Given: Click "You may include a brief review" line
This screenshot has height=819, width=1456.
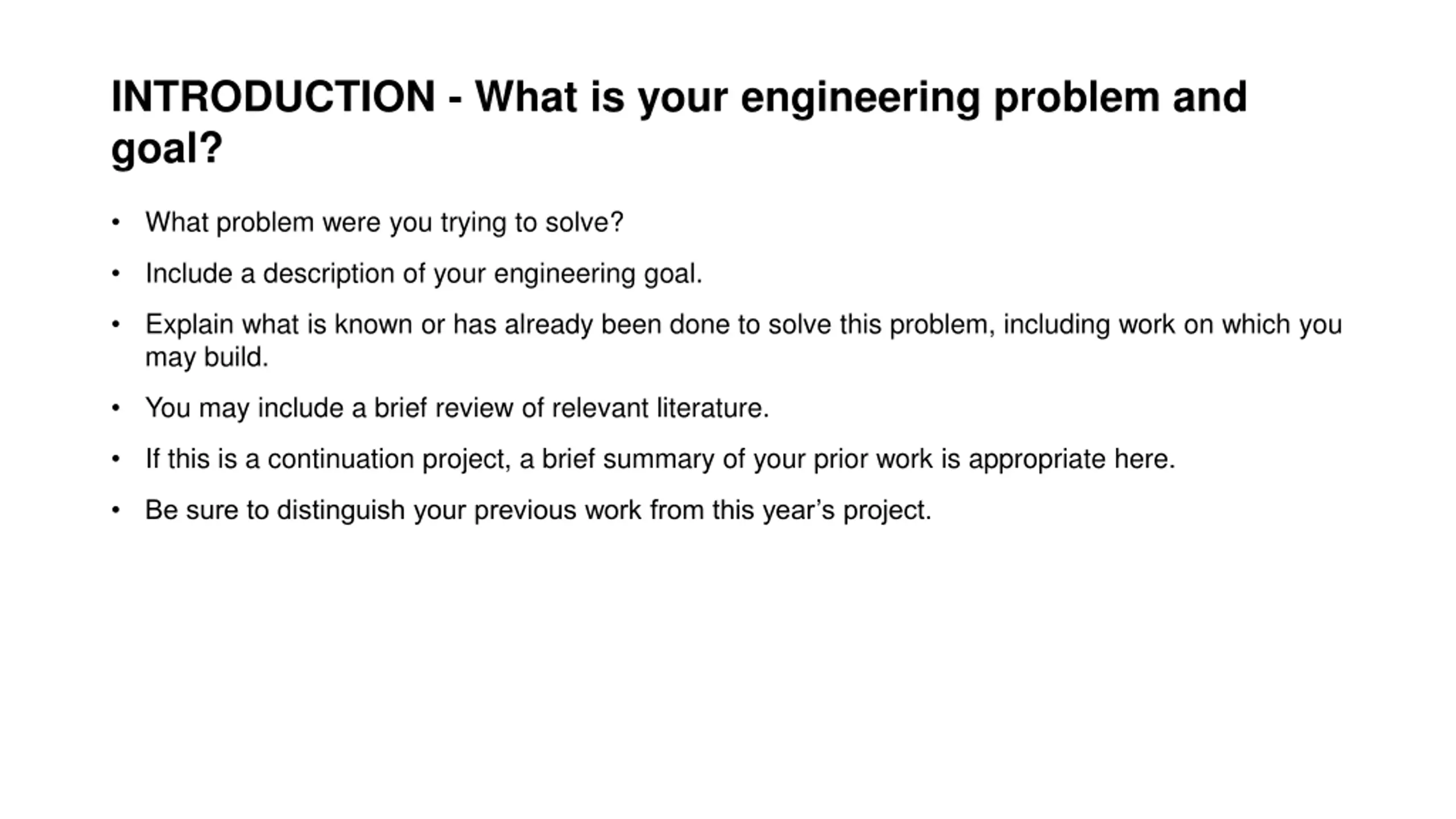Looking at the screenshot, I should tap(457, 408).
